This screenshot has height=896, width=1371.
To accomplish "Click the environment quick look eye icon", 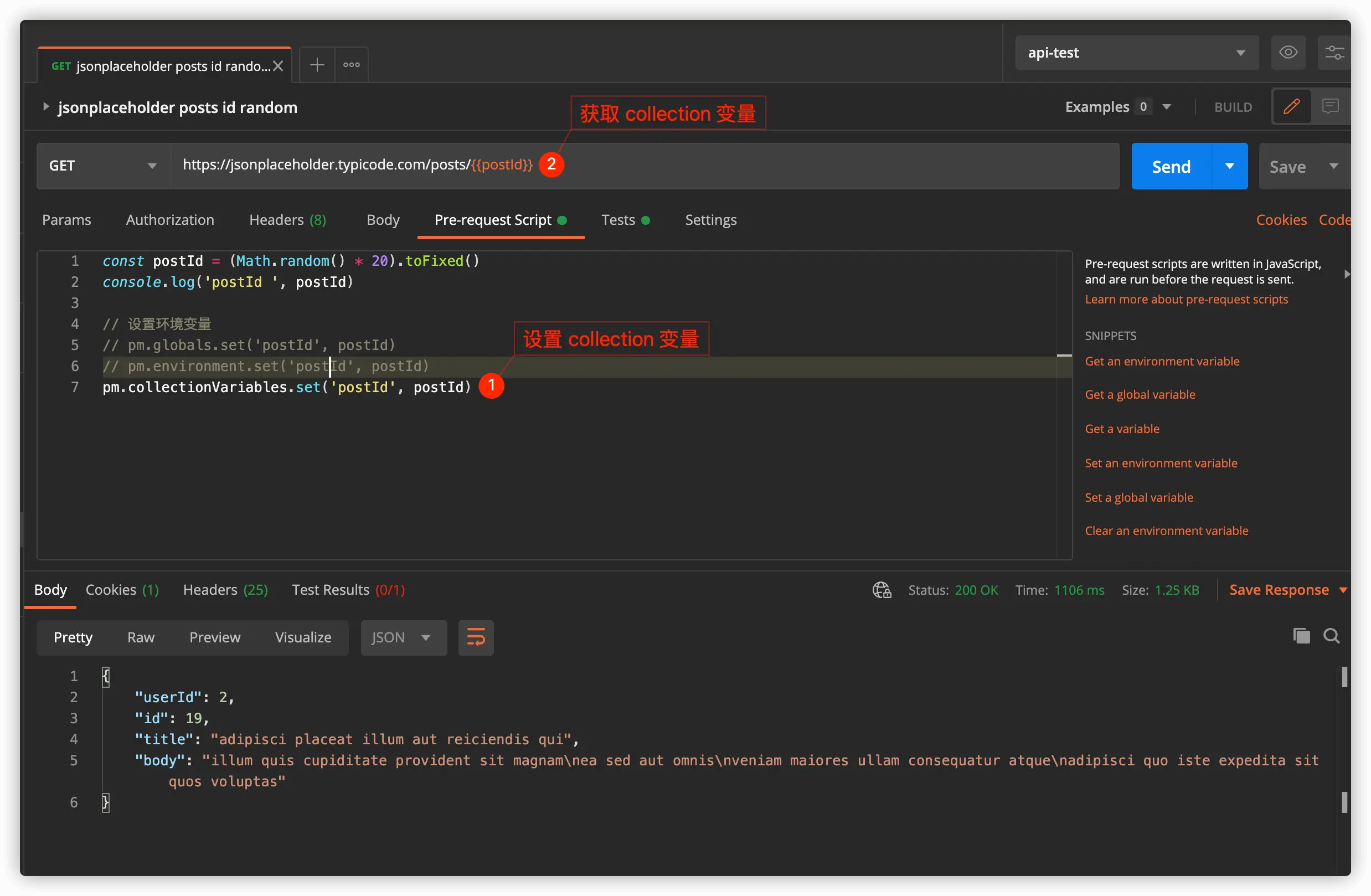I will [1288, 53].
